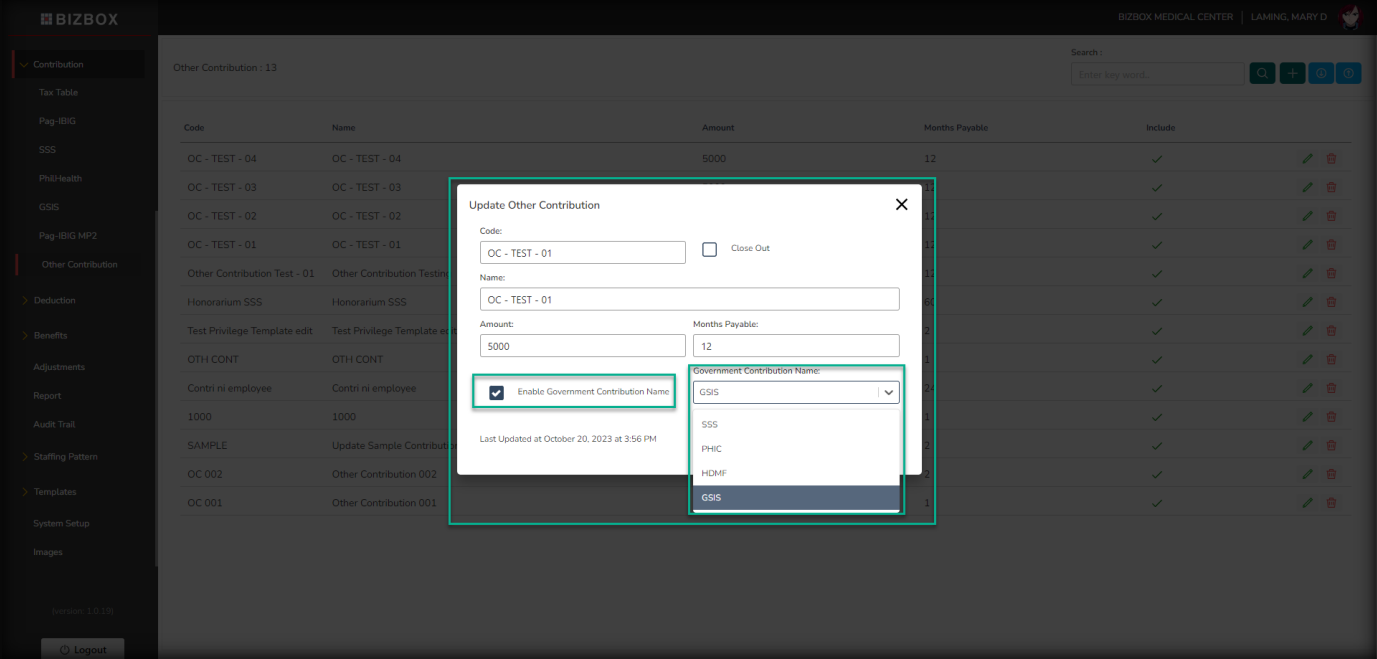Click edit pencil for OC - TEST - 04 row
Screen dimensions: 1377x659
(1306, 159)
